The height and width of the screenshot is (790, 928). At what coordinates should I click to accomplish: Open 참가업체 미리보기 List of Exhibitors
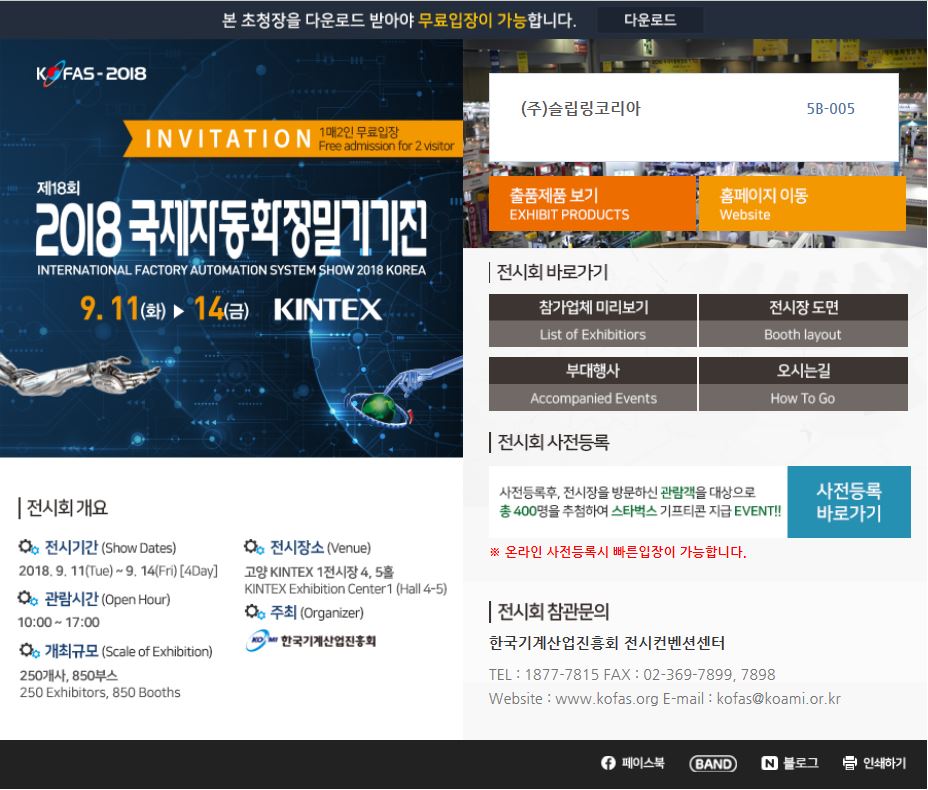[x=593, y=321]
